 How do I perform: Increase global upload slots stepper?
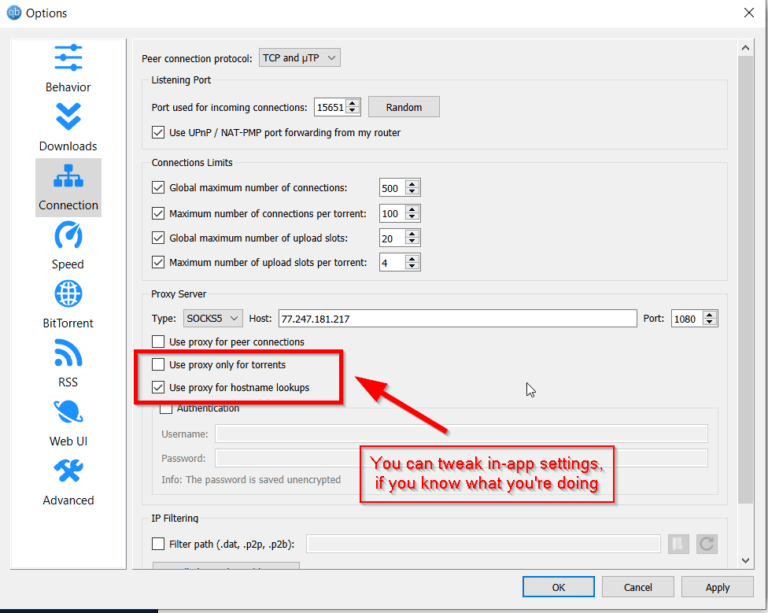coord(412,235)
